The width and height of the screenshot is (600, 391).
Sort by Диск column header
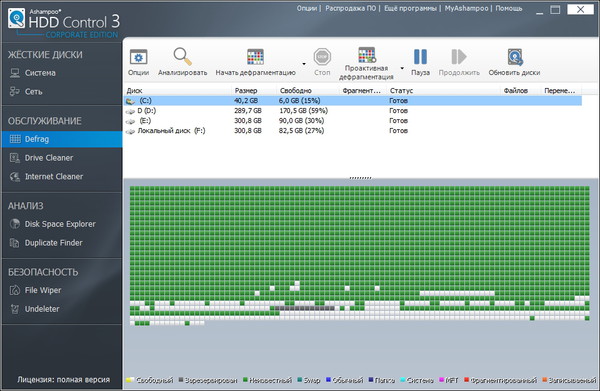178,91
